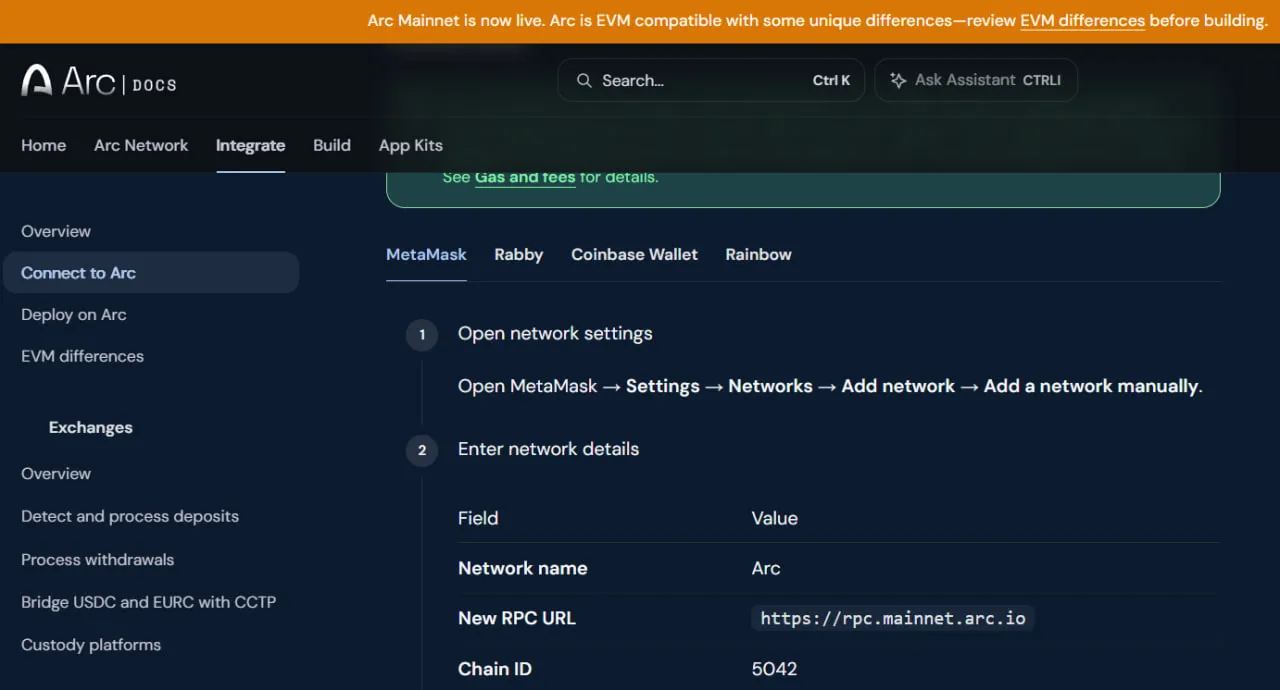
Task: Open Ask Assistant button
Action: 976,80
